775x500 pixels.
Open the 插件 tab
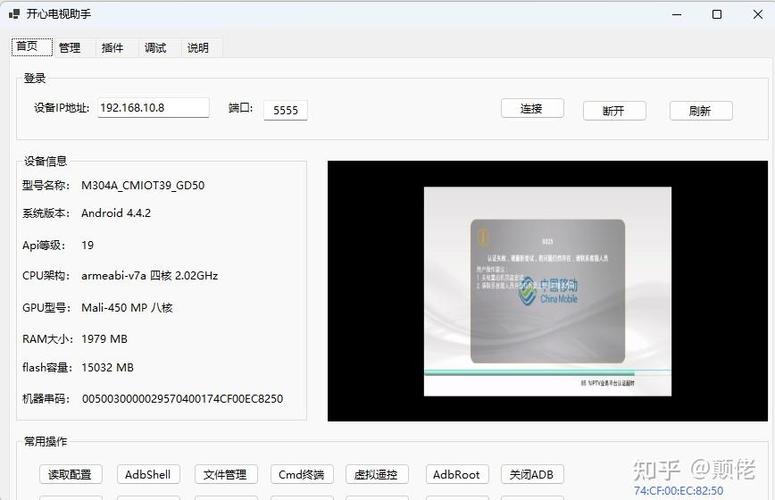click(x=112, y=47)
